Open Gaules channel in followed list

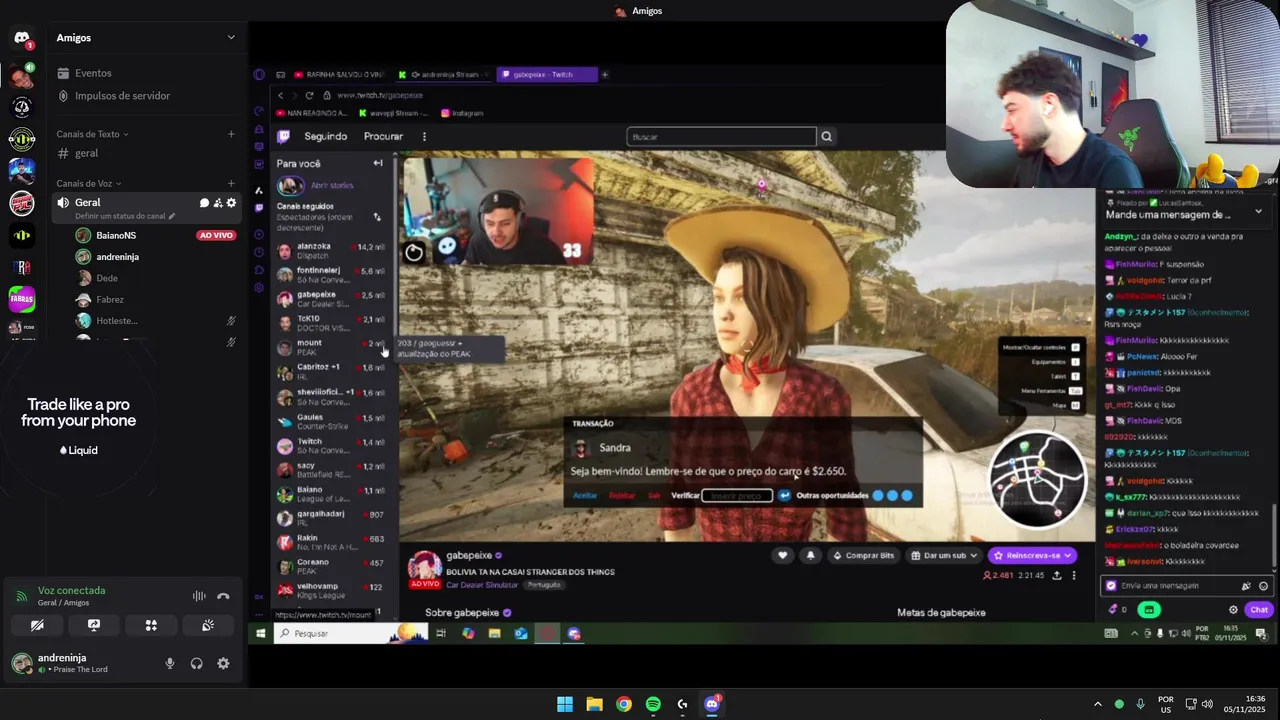(331, 421)
